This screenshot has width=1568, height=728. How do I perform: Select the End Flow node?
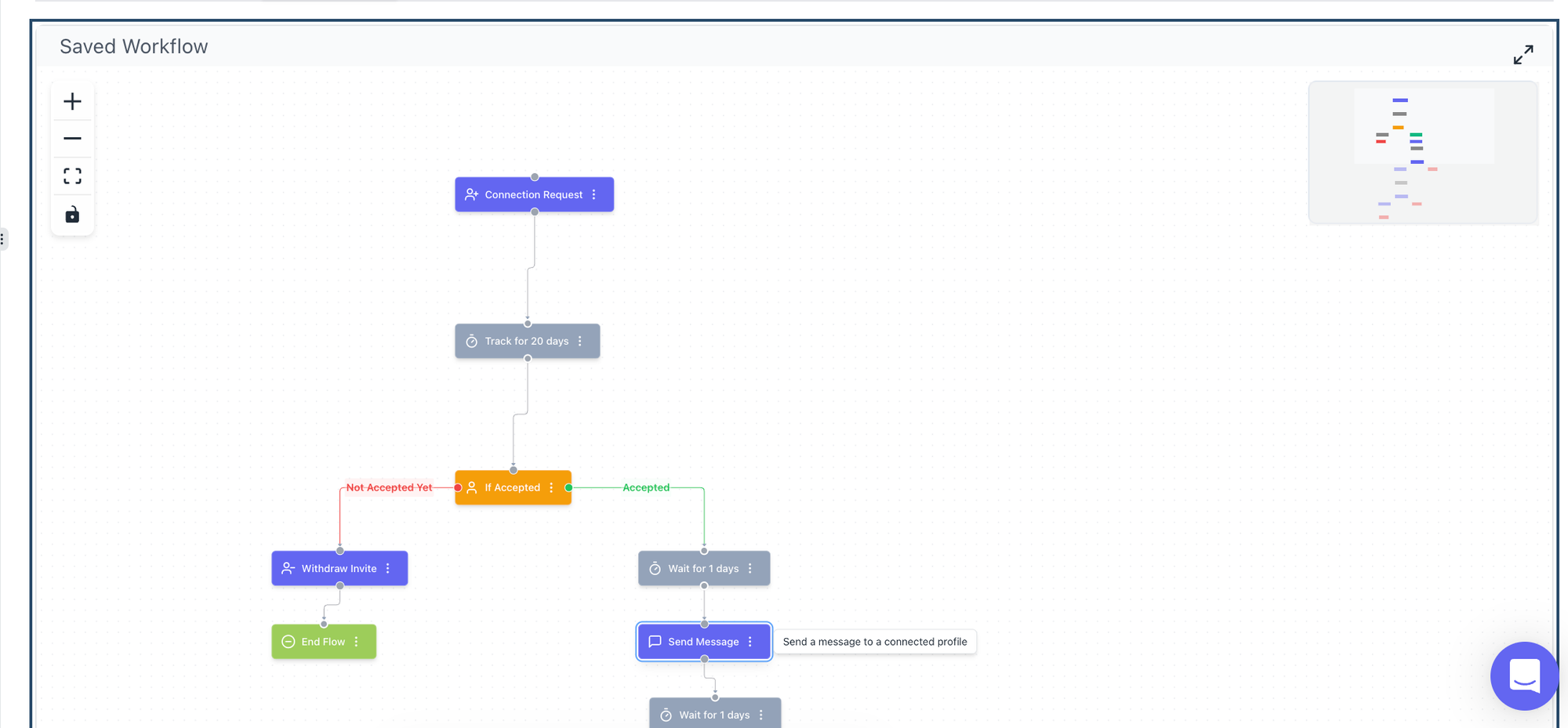point(323,641)
